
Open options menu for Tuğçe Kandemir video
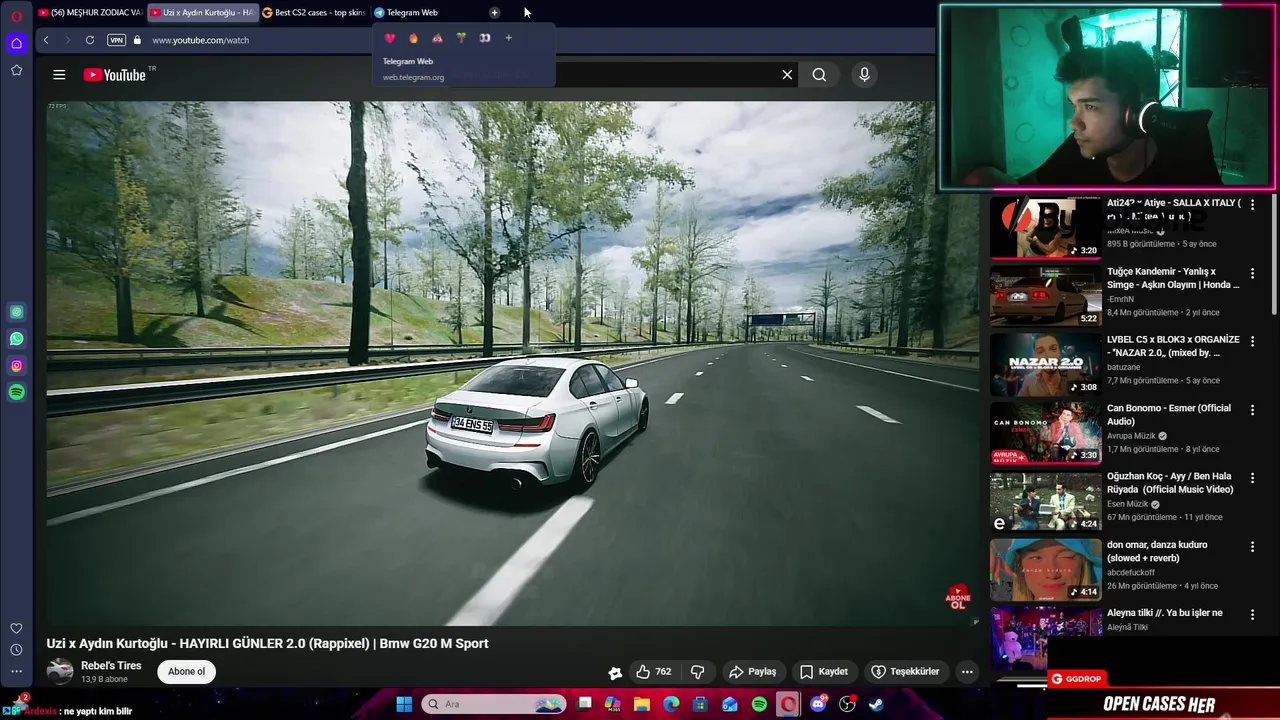[1252, 273]
